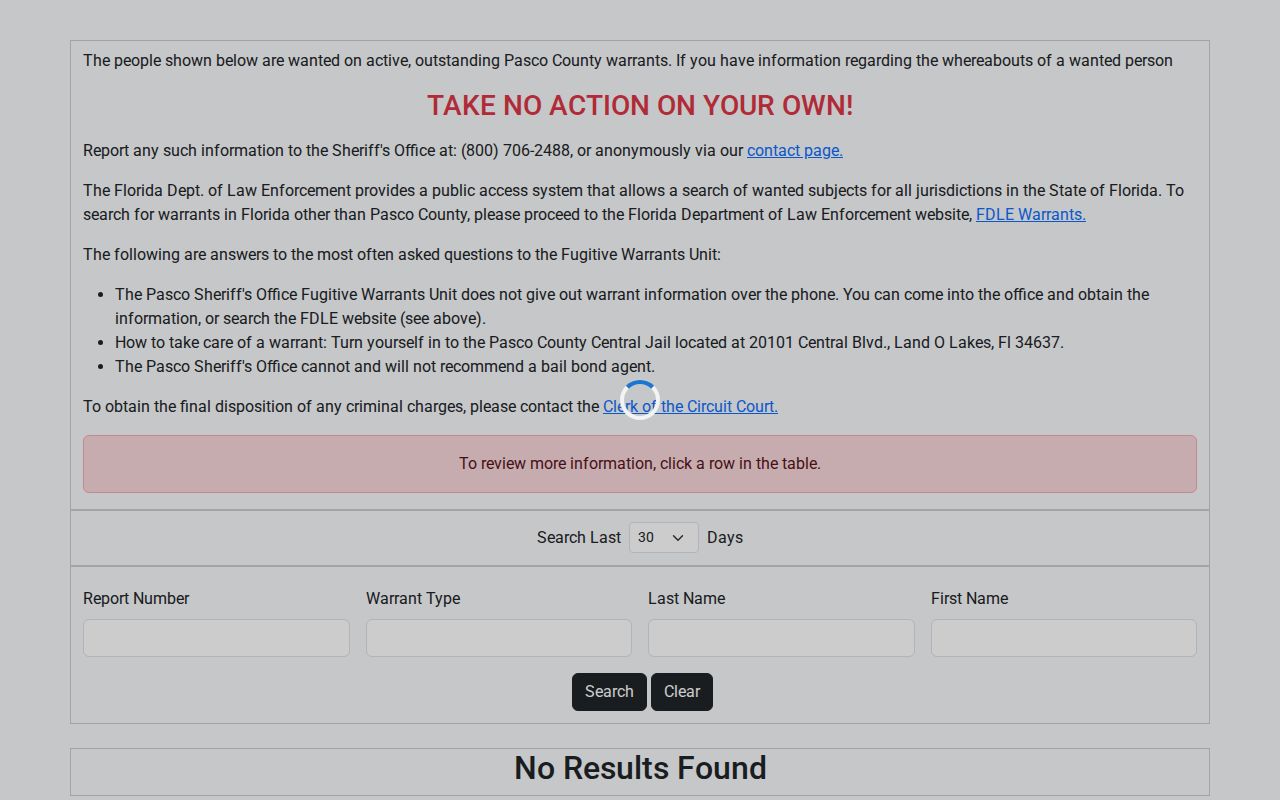Reset the form with Clear button

coord(682,692)
